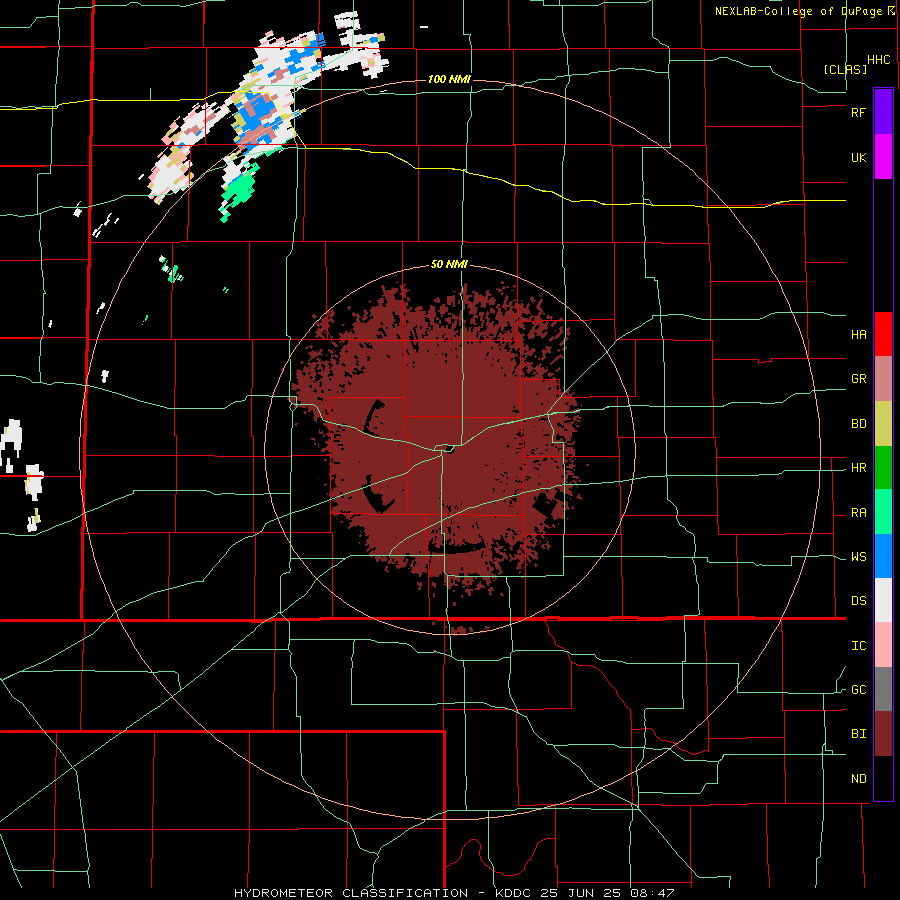The image size is (900, 900).
Task: Click the white DS legend color swatch
Action: click(x=883, y=600)
